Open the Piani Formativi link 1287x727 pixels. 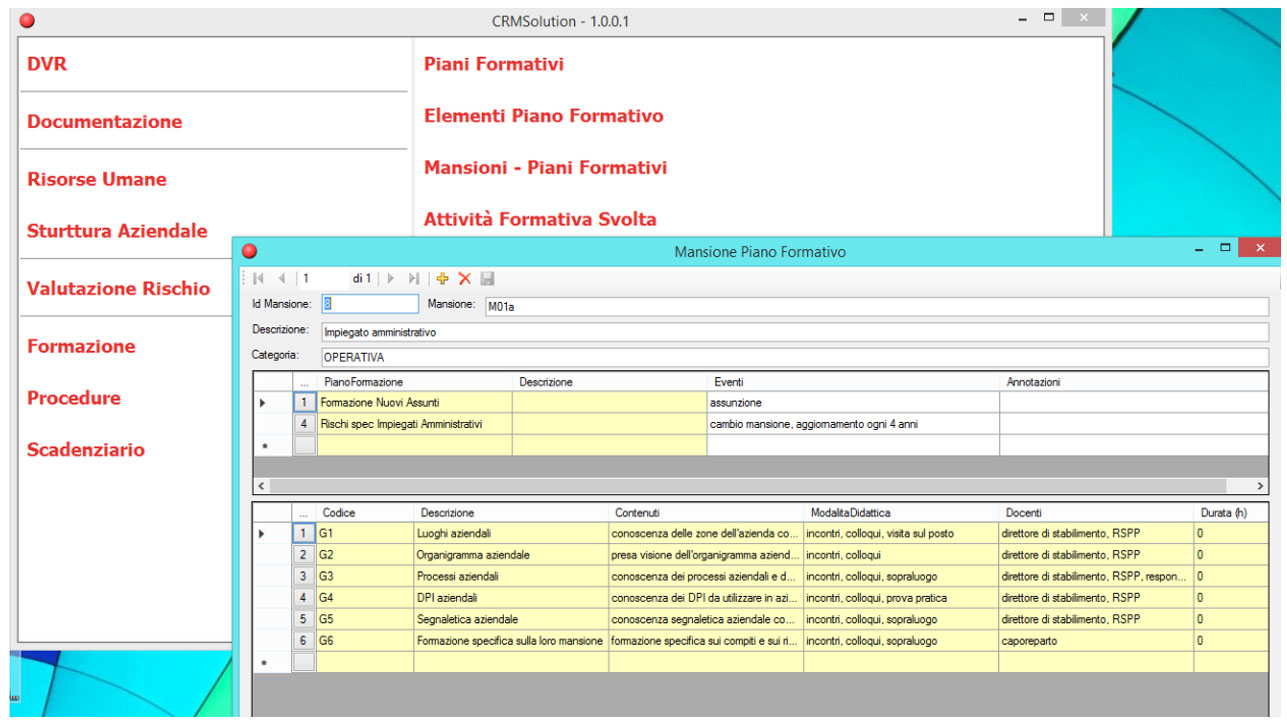494,64
